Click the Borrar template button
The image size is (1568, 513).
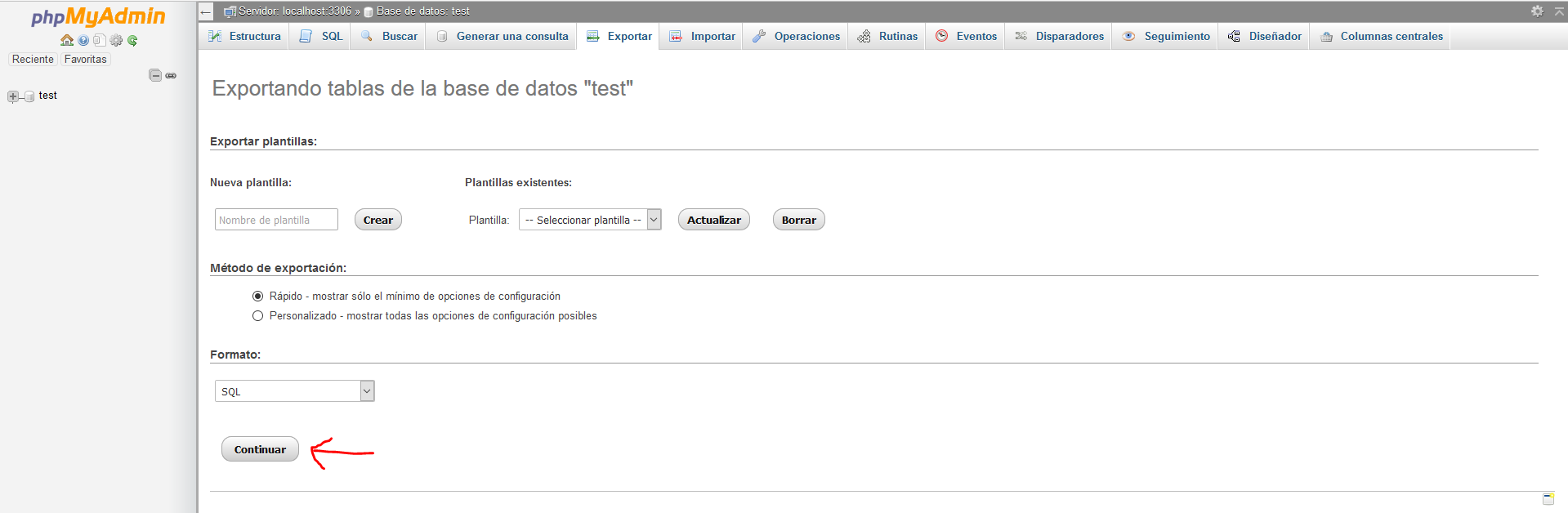click(x=799, y=220)
